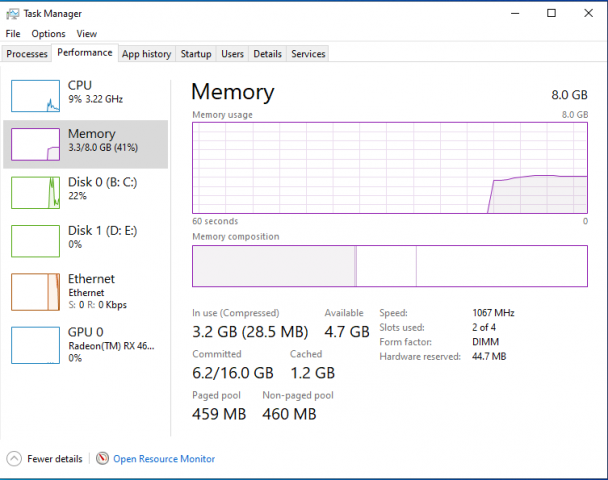Switch to the App history tab
Screen dimensions: 608x480
pos(147,54)
